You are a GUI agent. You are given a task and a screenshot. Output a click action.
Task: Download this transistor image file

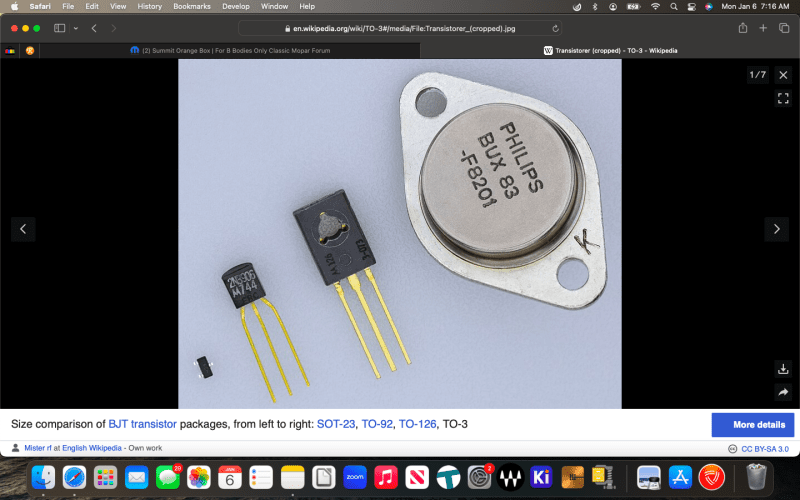click(x=783, y=368)
